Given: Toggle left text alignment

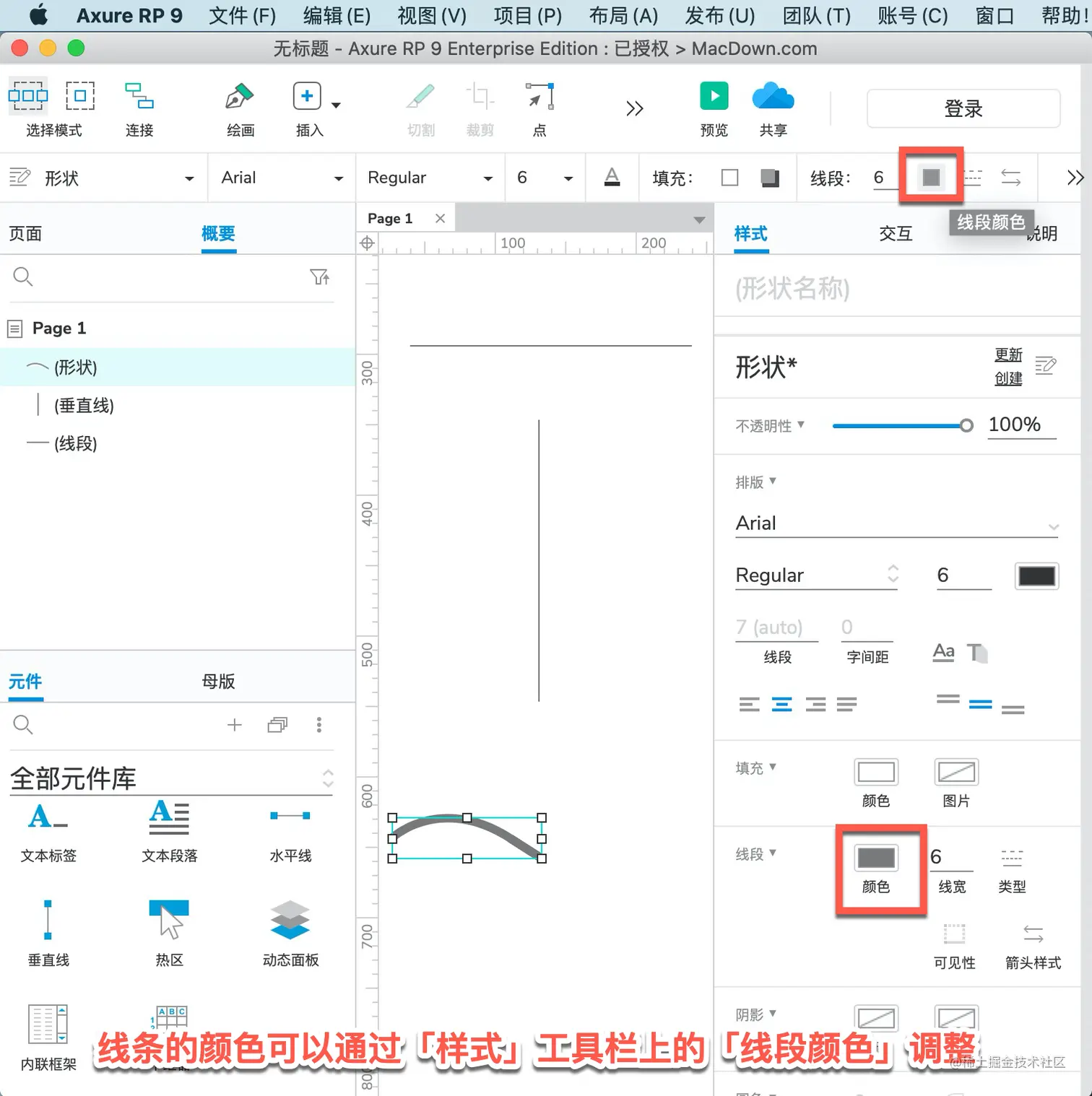Looking at the screenshot, I should point(749,704).
